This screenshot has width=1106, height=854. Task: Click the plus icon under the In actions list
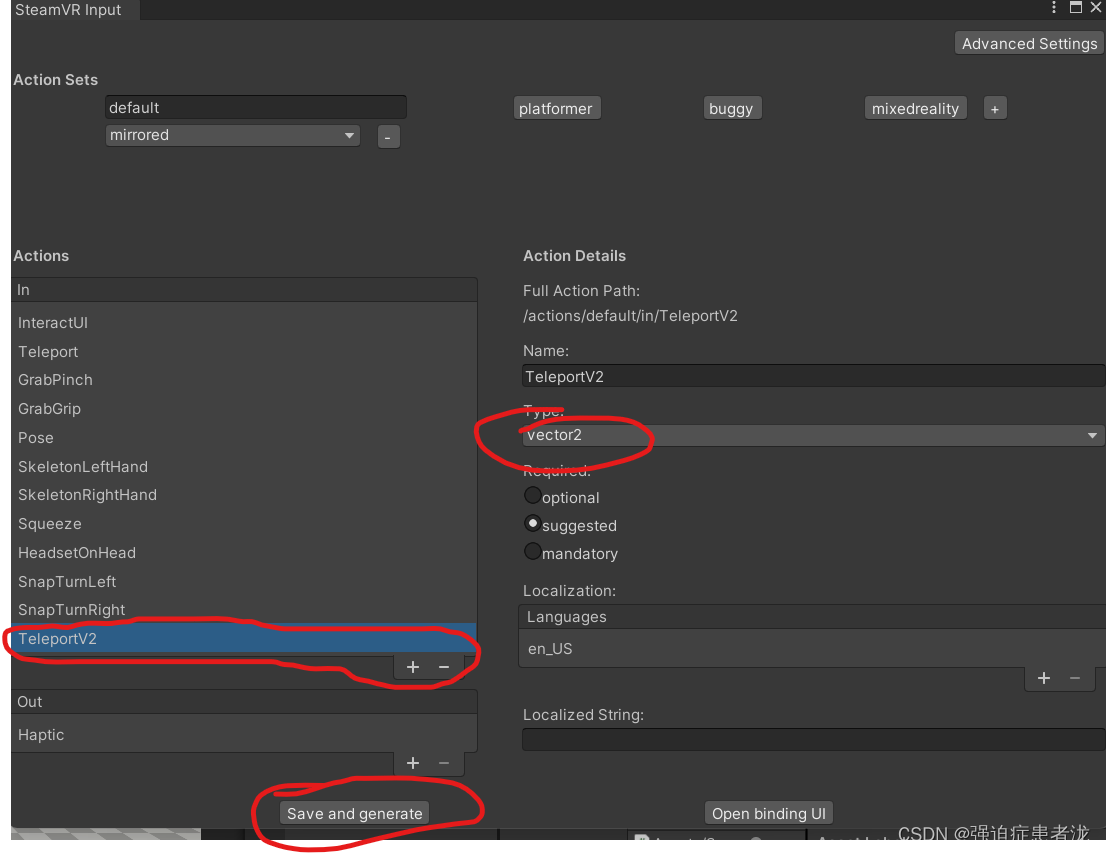point(412,666)
